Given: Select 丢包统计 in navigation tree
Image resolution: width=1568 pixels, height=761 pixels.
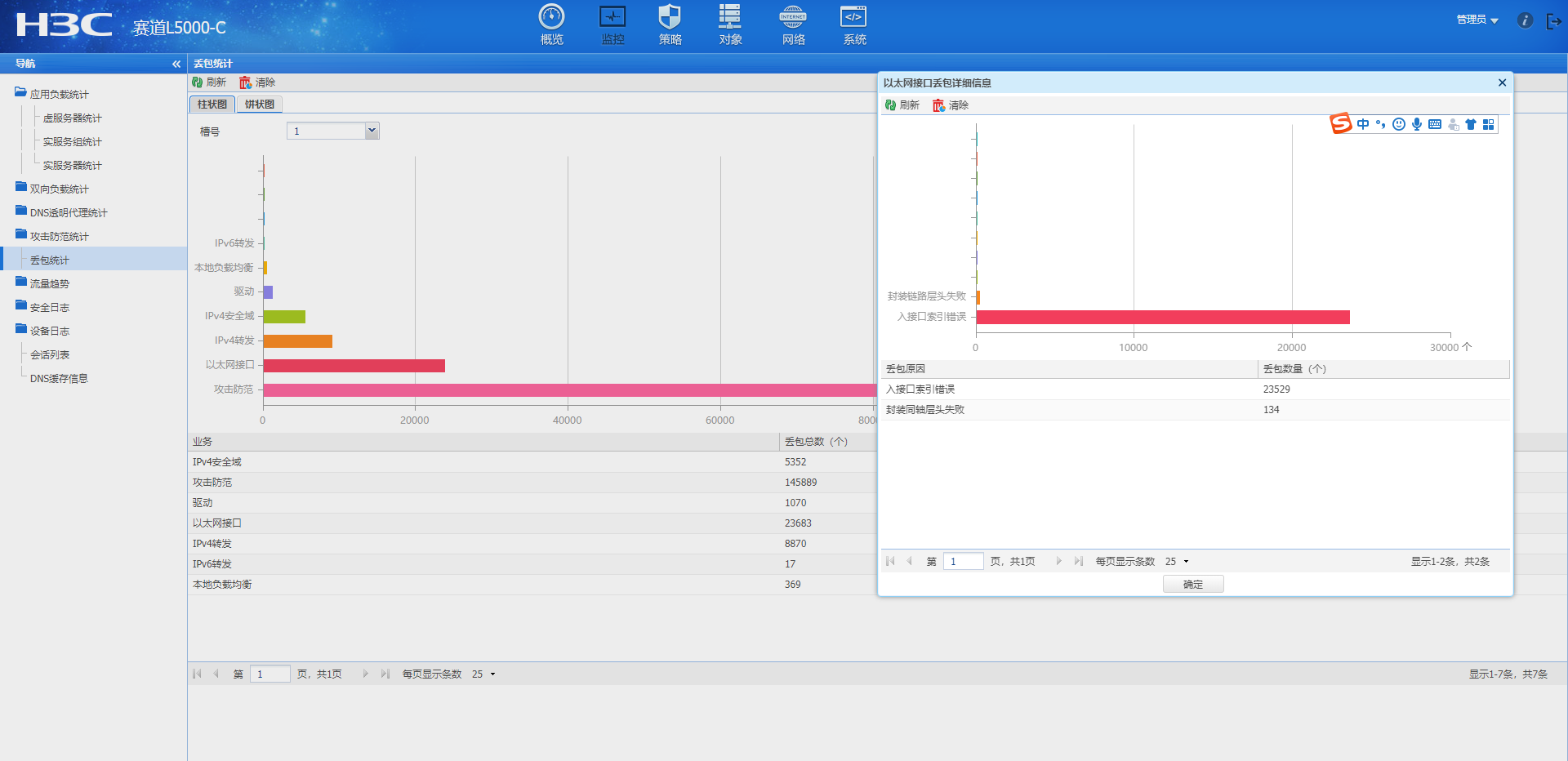Looking at the screenshot, I should tap(50, 260).
